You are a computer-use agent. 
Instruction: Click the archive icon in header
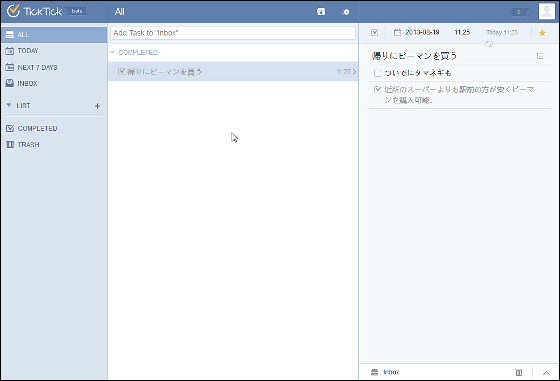321,12
